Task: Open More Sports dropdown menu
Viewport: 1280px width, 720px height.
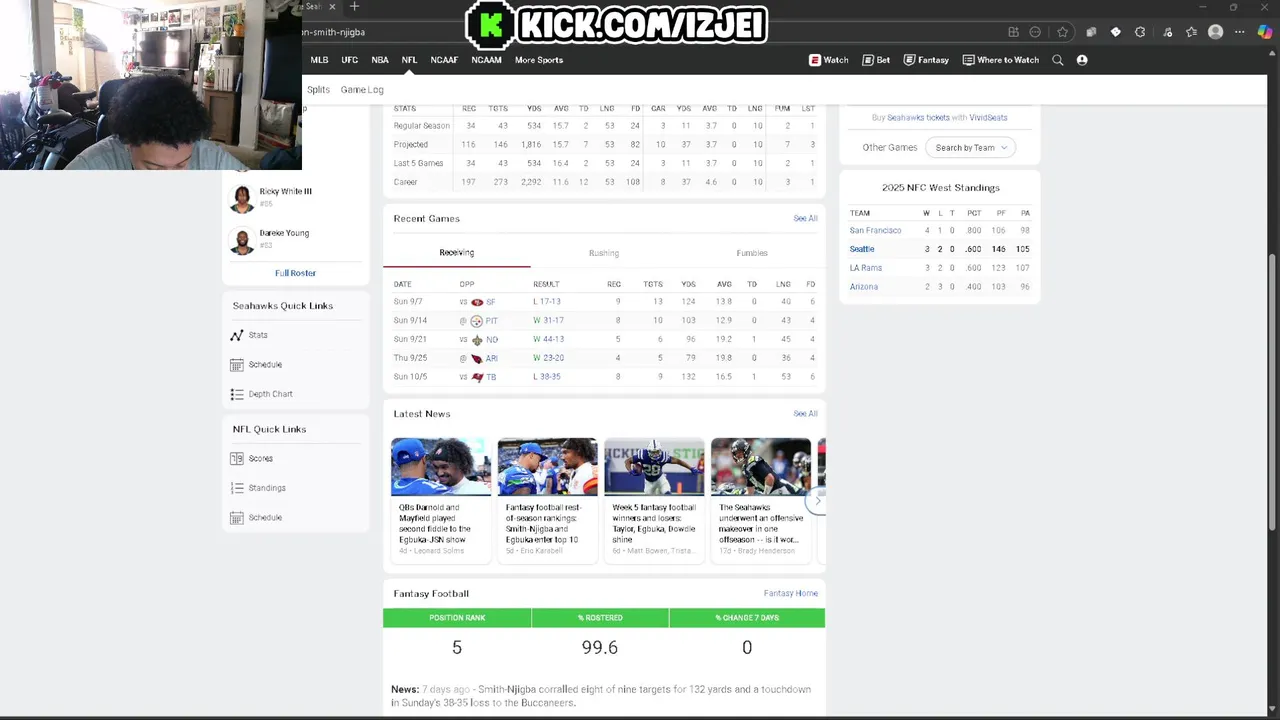Action: (539, 60)
